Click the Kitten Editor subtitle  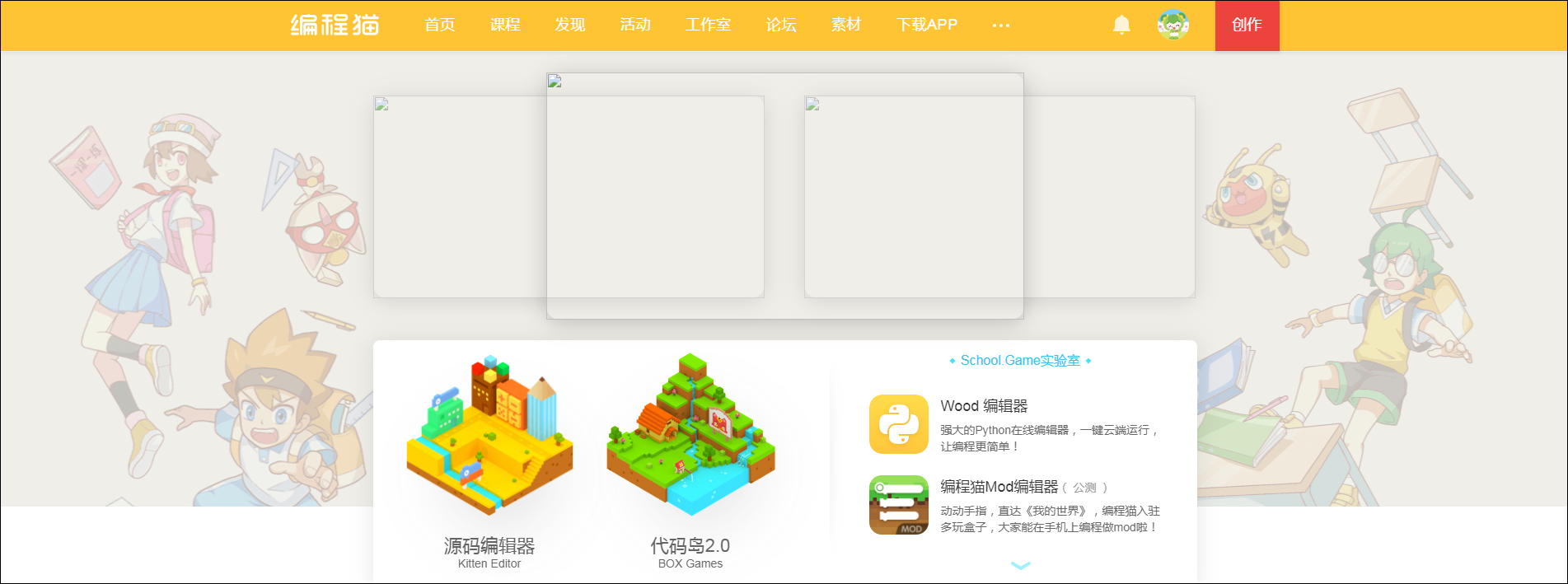(489, 564)
